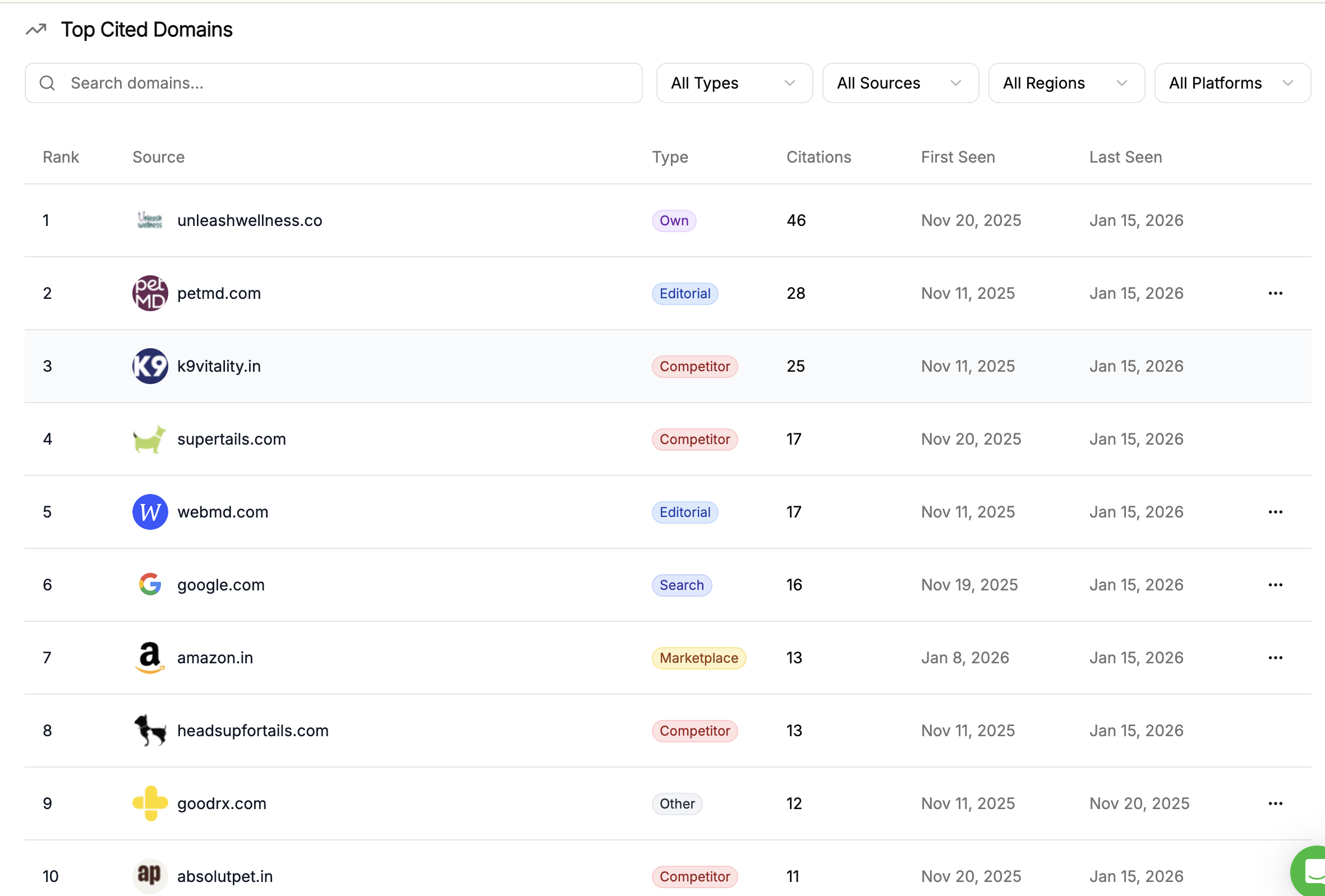Click the webmd.com W logo icon
The height and width of the screenshot is (896, 1325).
[x=150, y=512]
